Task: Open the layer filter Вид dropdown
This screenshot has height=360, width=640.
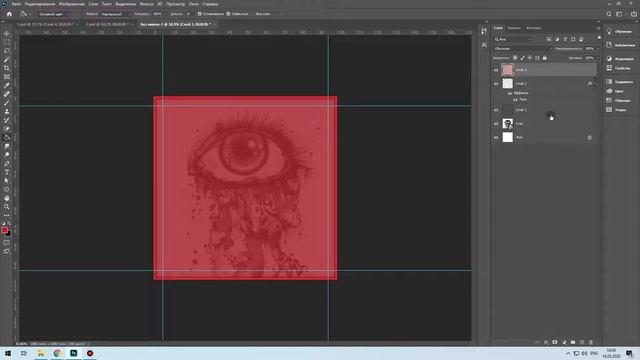Action: point(513,39)
